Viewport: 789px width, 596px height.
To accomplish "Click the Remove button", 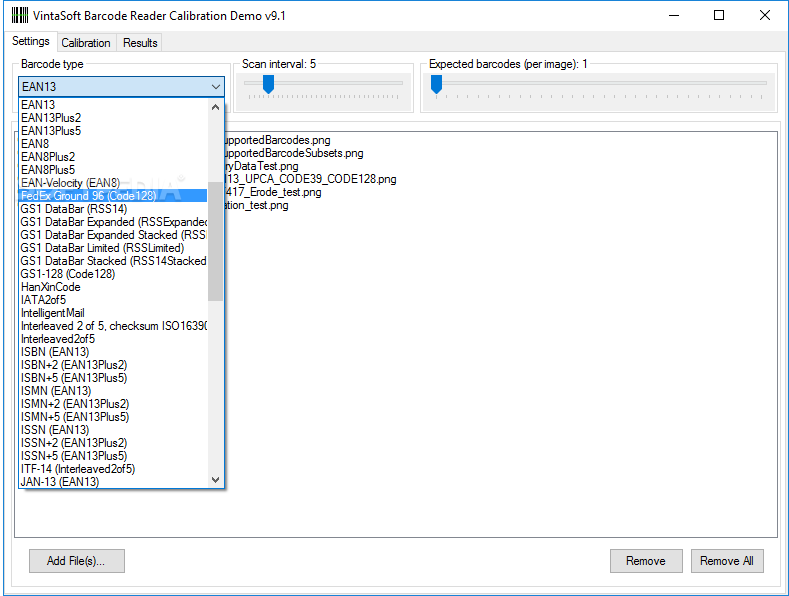I will [x=646, y=561].
